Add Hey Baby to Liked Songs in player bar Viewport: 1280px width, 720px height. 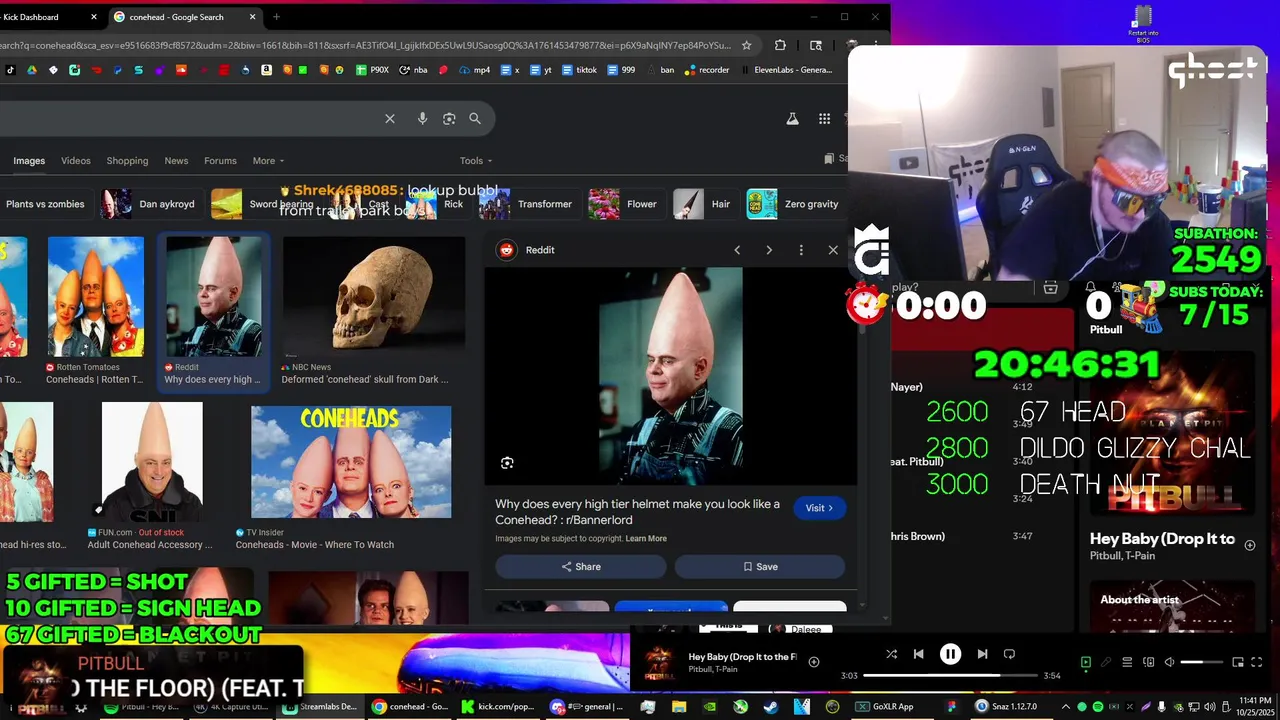tap(814, 662)
